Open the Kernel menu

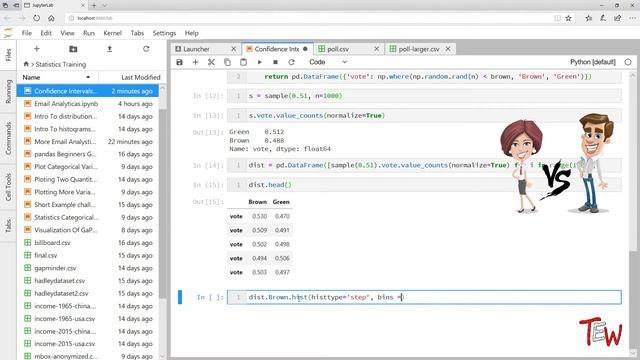tap(113, 33)
